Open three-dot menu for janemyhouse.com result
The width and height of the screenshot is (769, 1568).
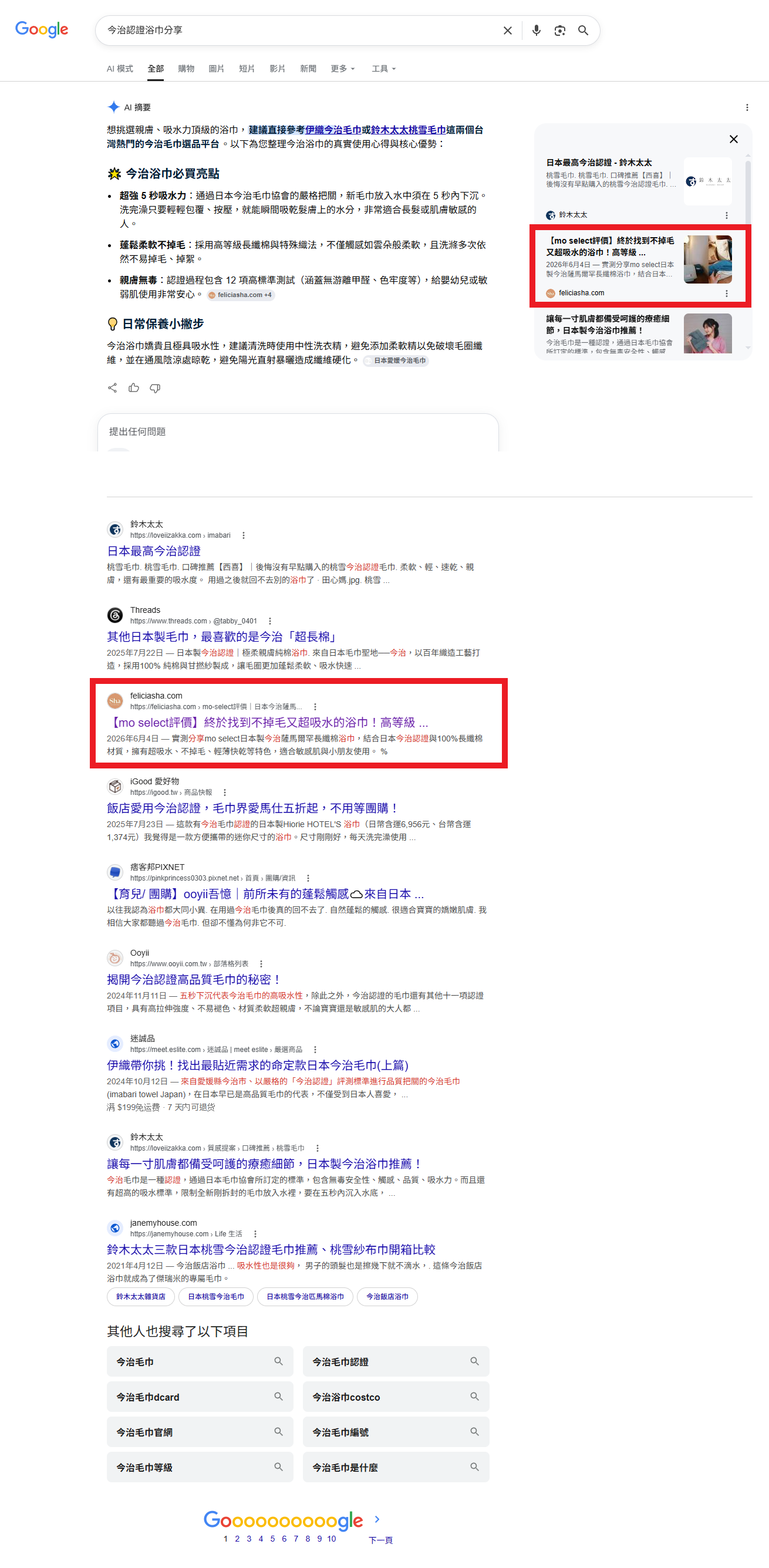pyautogui.click(x=255, y=1235)
